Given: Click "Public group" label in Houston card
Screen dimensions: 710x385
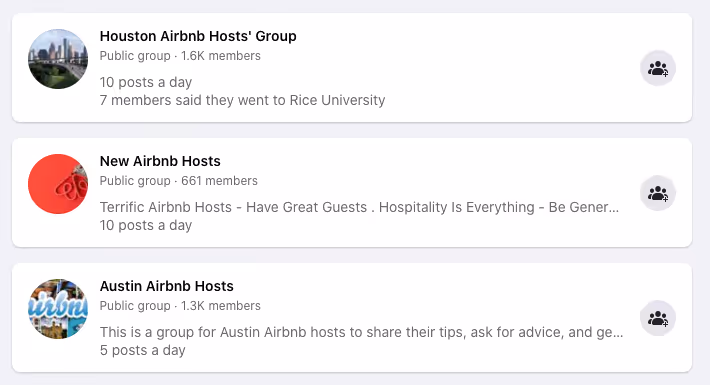Looking at the screenshot, I should point(135,56).
